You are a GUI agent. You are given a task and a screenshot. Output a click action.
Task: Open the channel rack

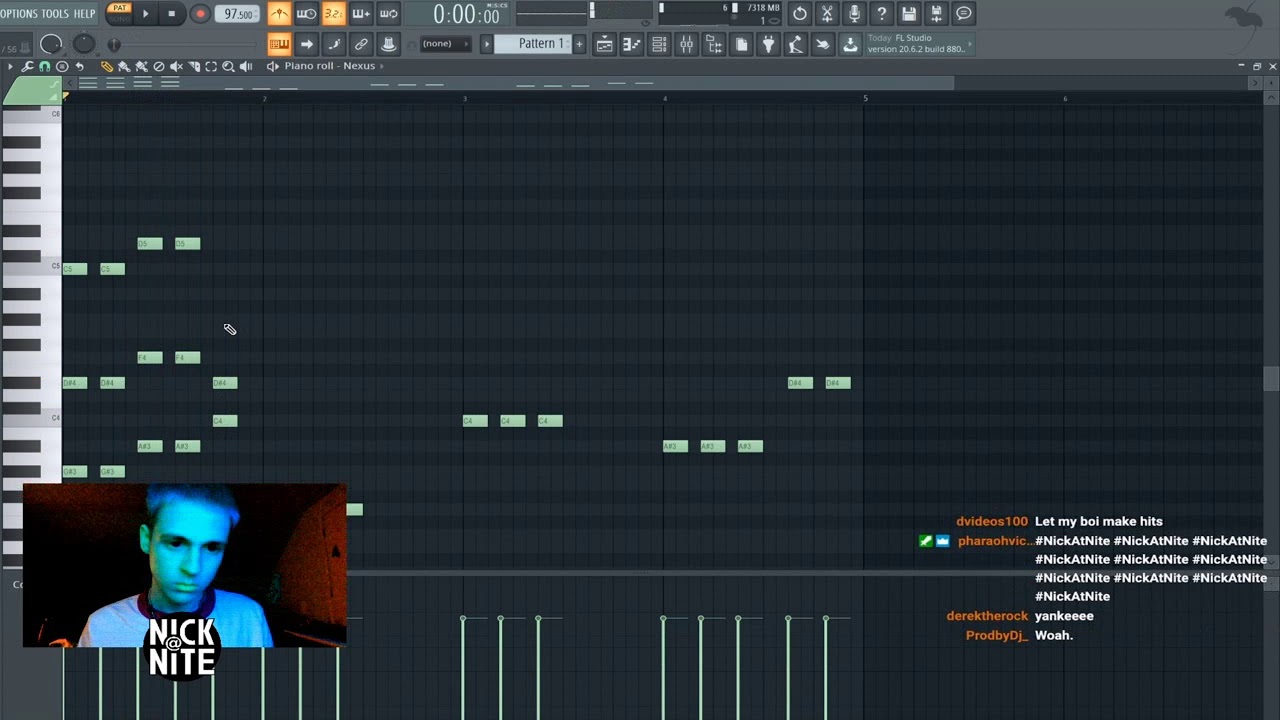click(659, 44)
